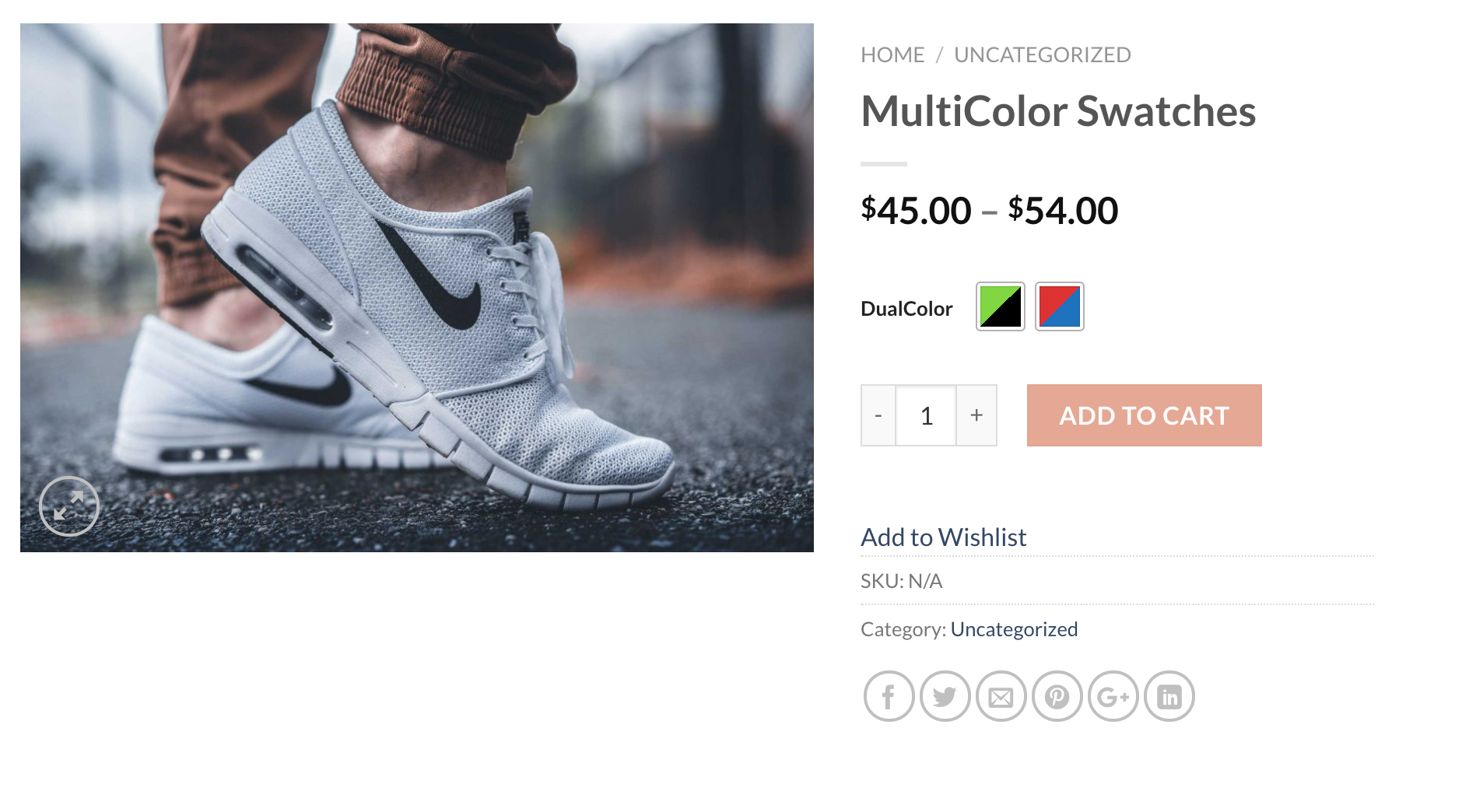This screenshot has height=812, width=1483.
Task: Increase quantity with plus button
Action: click(976, 415)
